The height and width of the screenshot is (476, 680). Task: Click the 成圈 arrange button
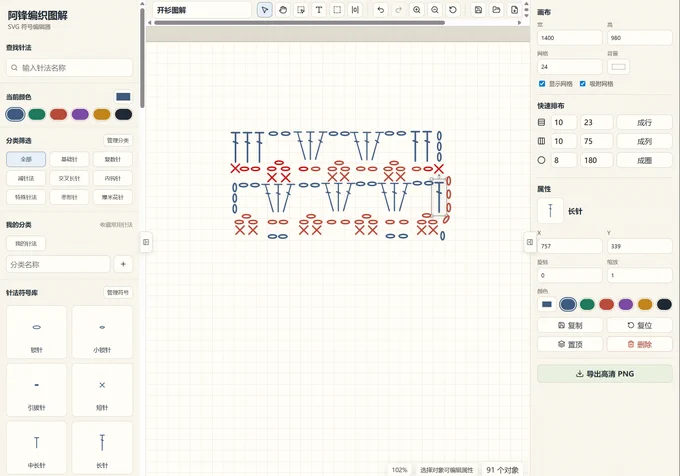click(644, 160)
